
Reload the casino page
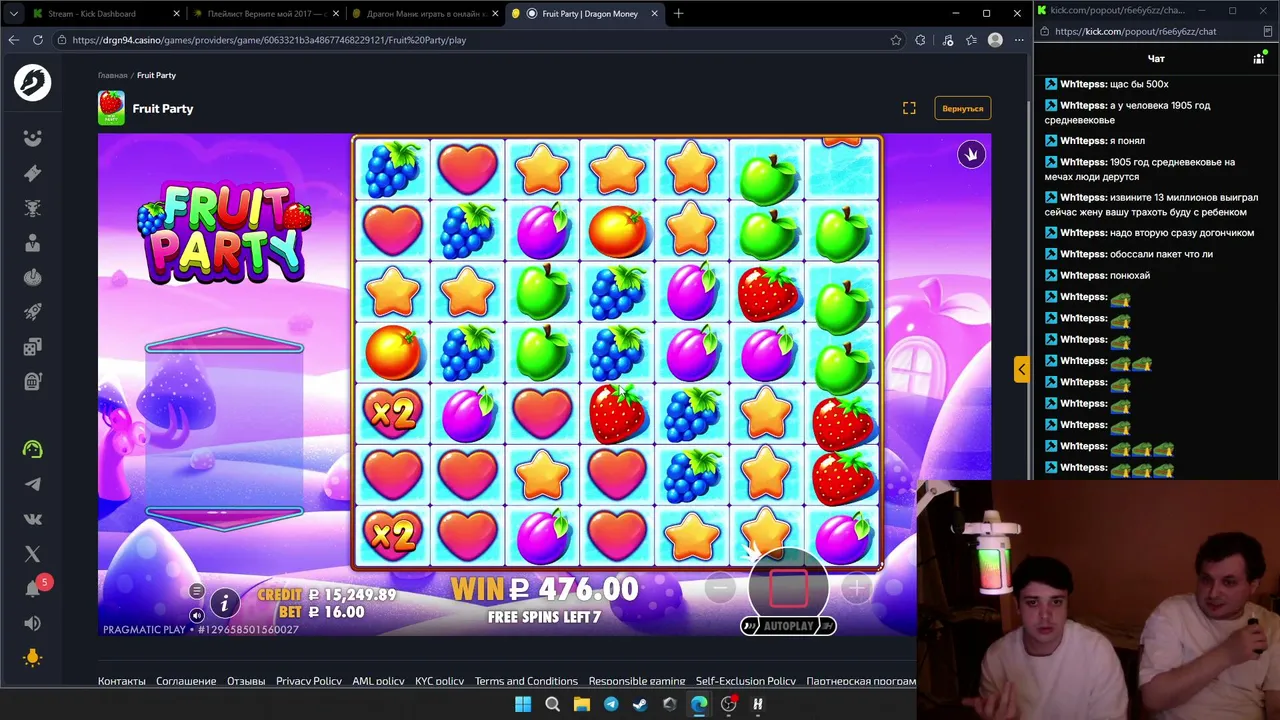coord(38,40)
